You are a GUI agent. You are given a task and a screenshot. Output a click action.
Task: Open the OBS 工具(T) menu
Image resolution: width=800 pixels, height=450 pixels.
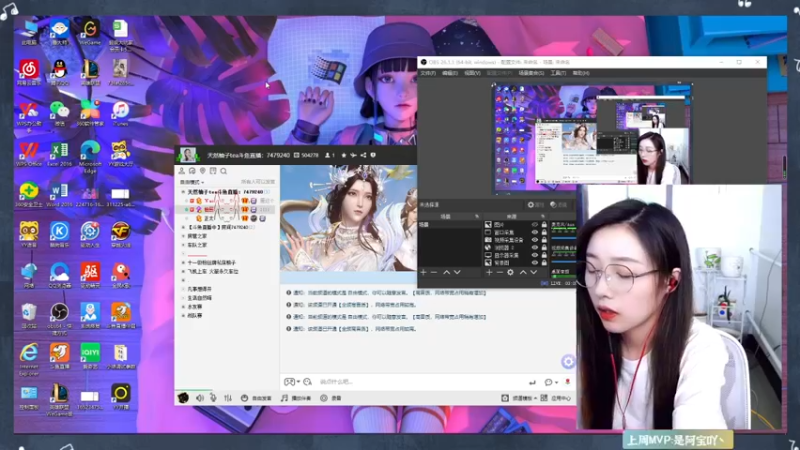[x=558, y=73]
